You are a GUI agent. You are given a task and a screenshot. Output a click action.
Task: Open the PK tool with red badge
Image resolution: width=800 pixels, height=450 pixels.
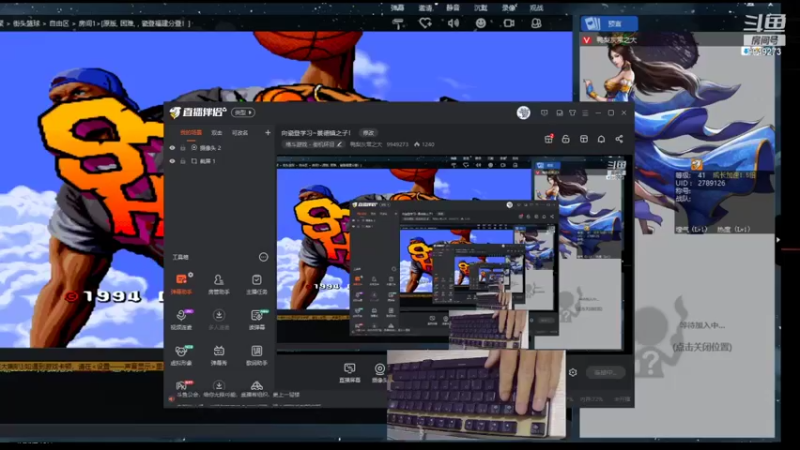click(182, 385)
